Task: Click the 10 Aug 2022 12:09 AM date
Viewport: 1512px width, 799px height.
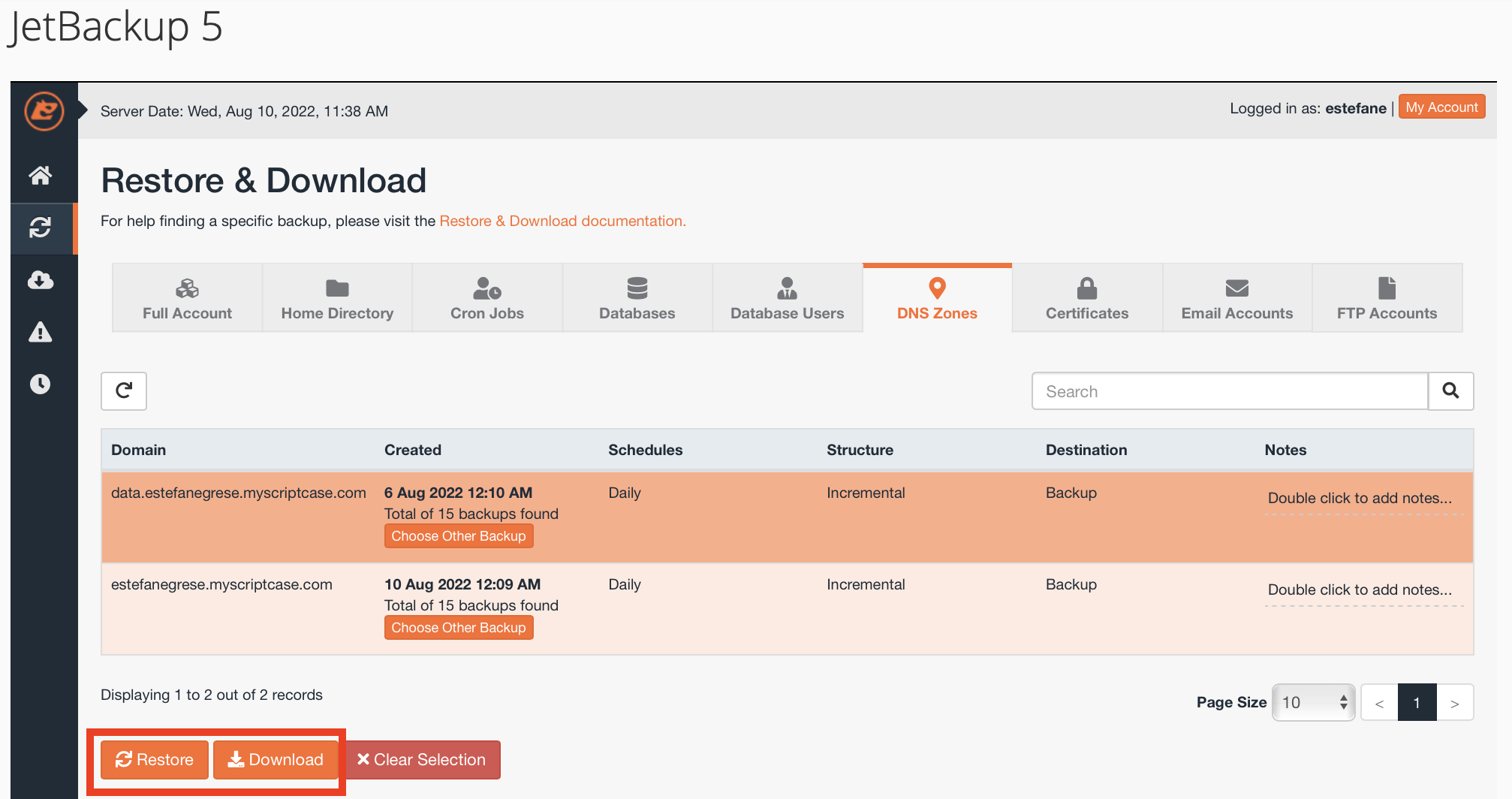Action: (x=462, y=584)
